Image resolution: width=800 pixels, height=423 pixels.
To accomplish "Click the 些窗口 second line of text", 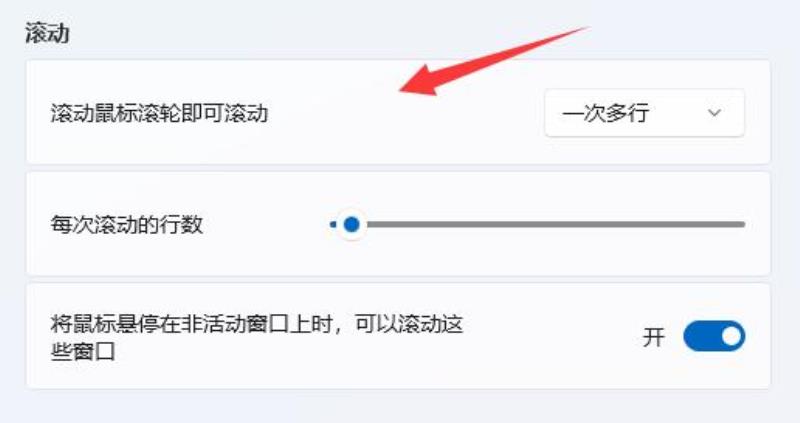I will (83, 351).
